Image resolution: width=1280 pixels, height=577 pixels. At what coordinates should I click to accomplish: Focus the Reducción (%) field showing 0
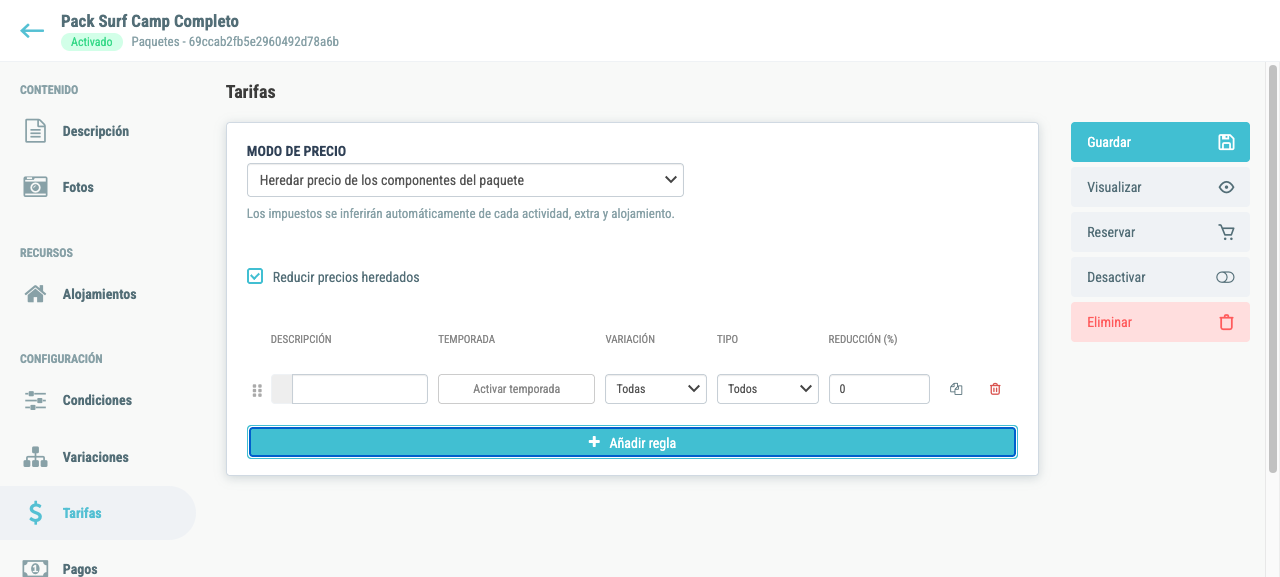coord(879,389)
